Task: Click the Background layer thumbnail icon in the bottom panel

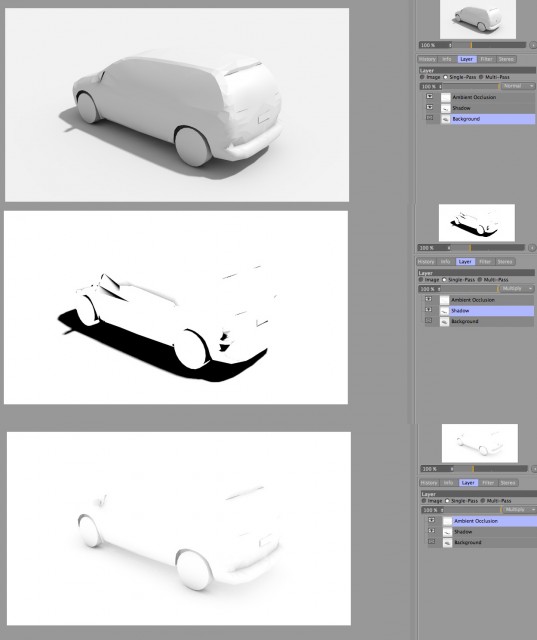Action: coord(447,542)
